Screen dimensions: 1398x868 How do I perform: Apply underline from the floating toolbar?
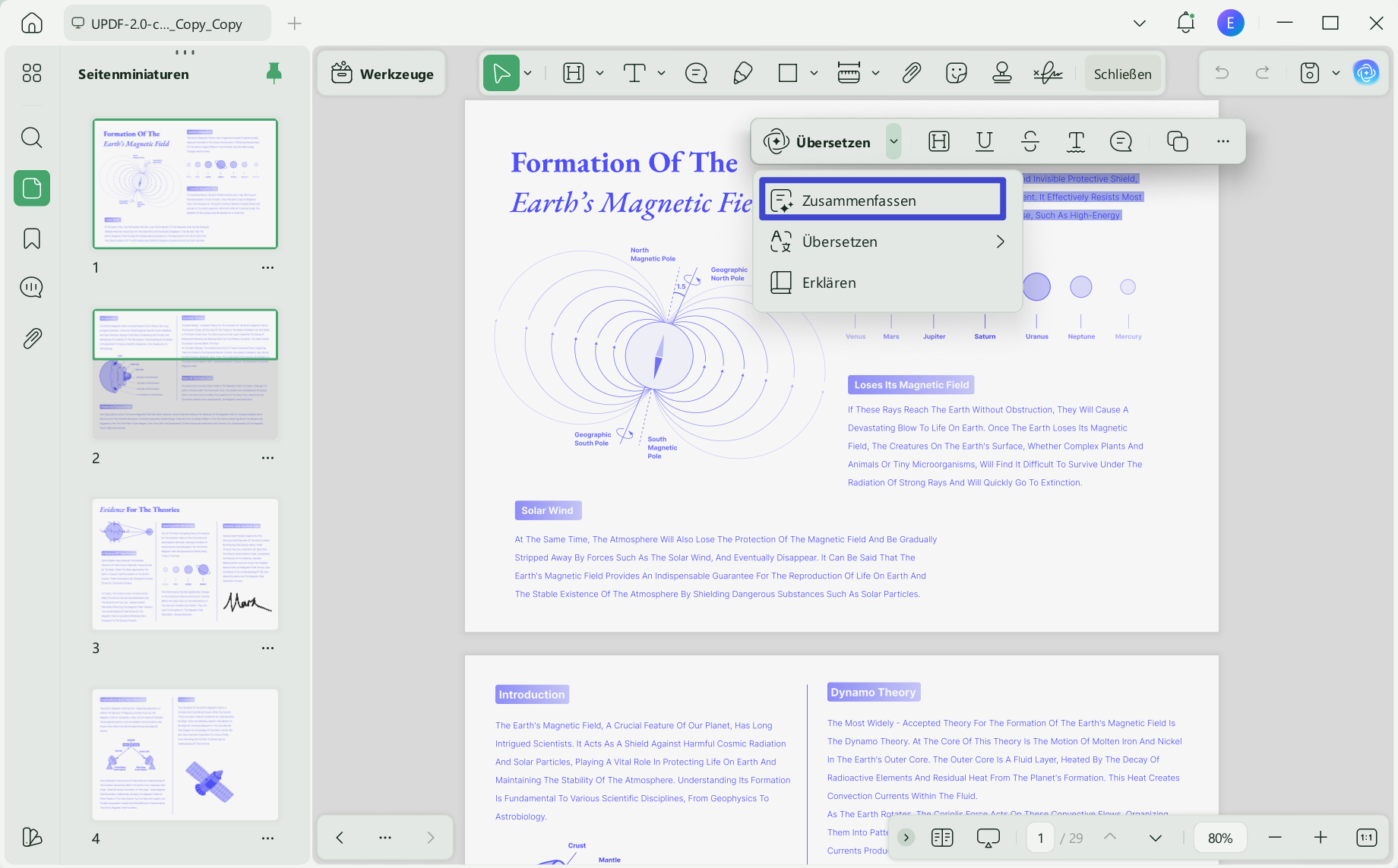[x=985, y=141]
